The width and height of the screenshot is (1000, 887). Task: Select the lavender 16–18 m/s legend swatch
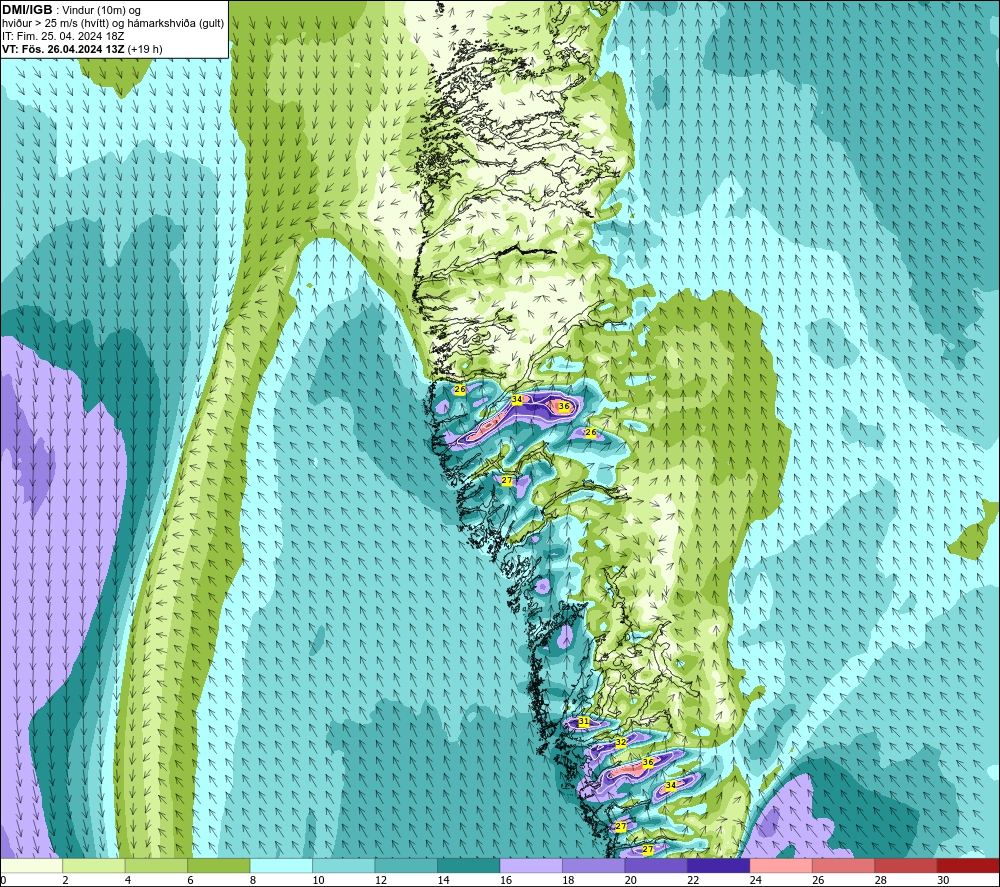point(531,865)
